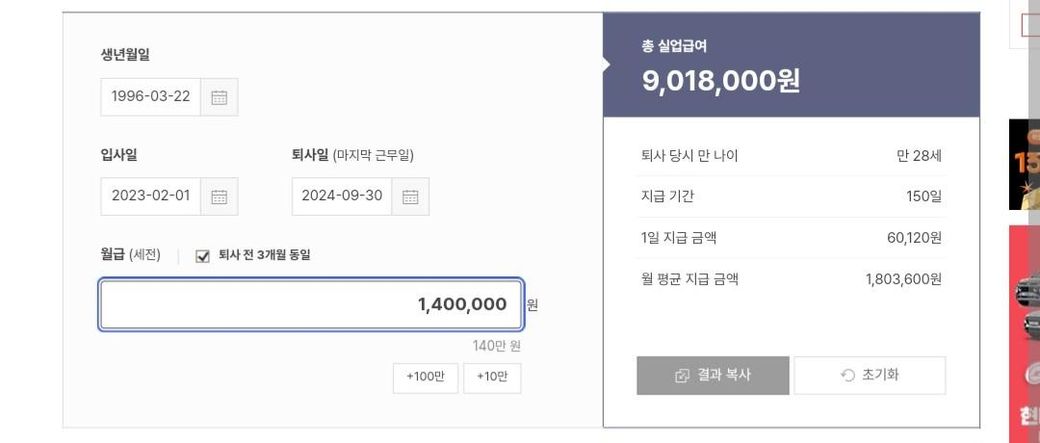Click the 생년월일 date field 1996-03-22
Image resolution: width=1040 pixels, height=443 pixels.
click(151, 97)
